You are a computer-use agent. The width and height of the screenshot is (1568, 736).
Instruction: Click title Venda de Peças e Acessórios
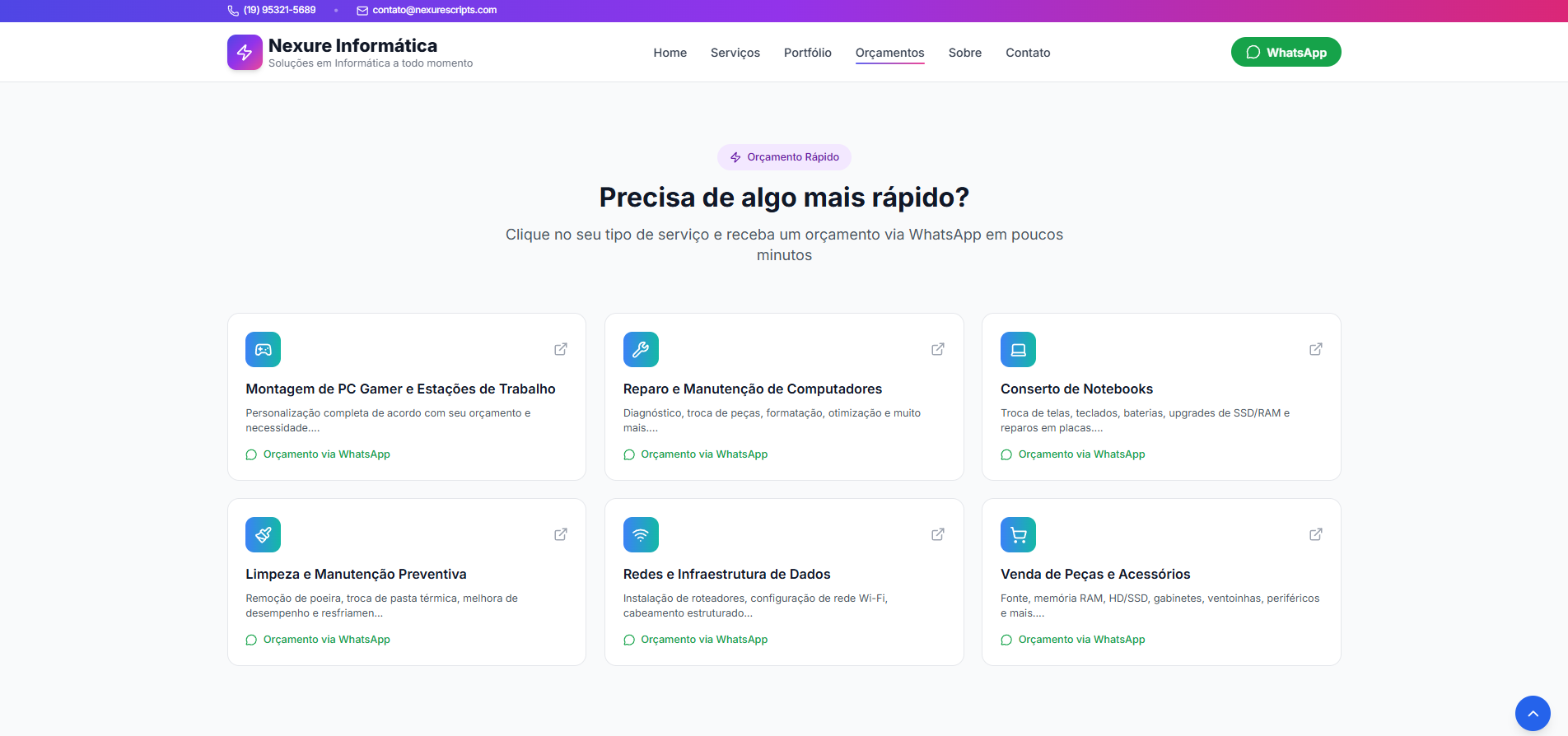pos(1095,575)
